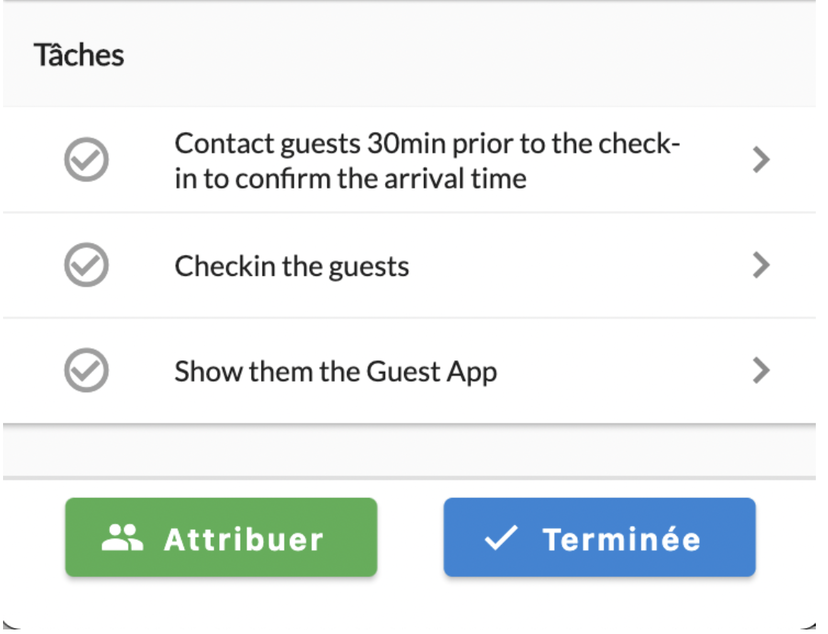Expand the Show them the Guest App chevron
Screen dimensions: 828x634
coord(761,370)
